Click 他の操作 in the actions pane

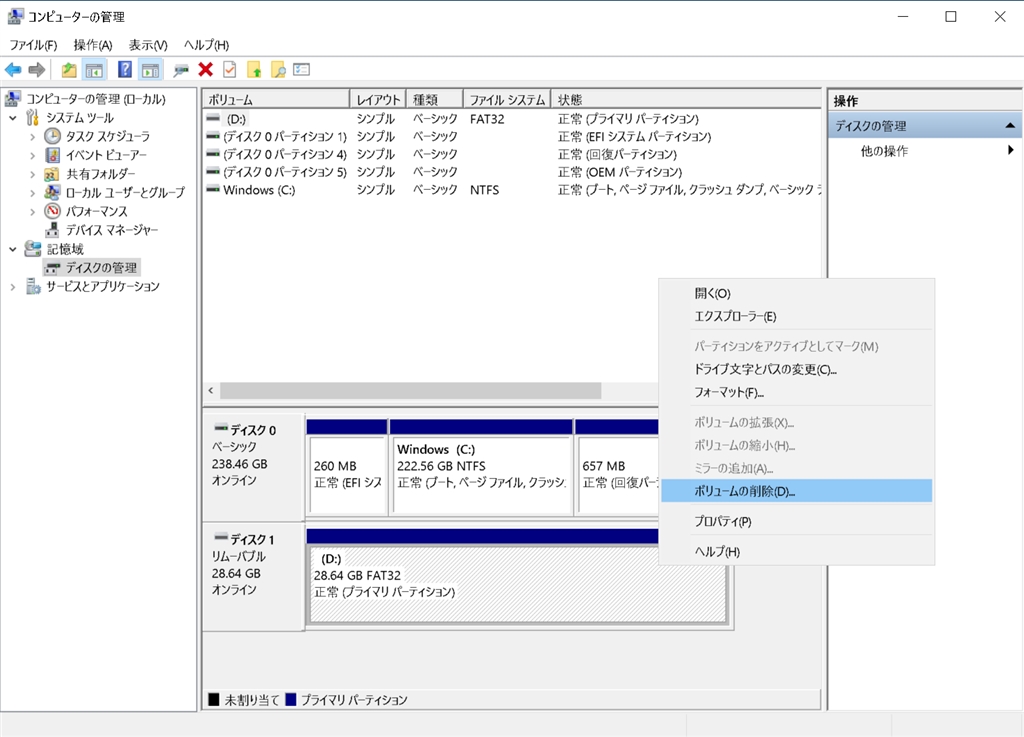click(884, 151)
